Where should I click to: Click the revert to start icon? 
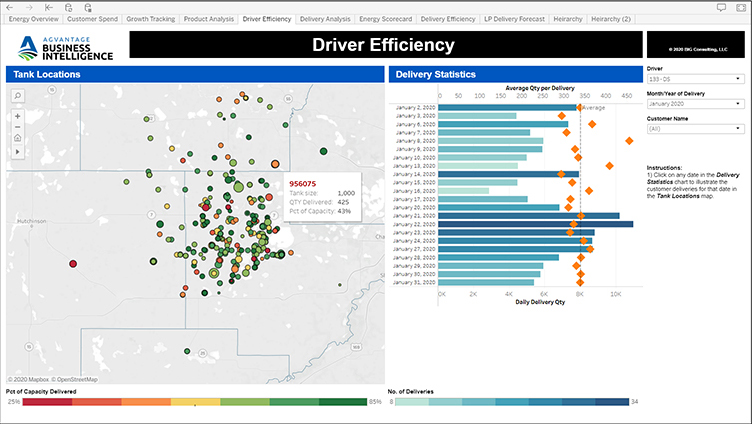coord(48,6)
